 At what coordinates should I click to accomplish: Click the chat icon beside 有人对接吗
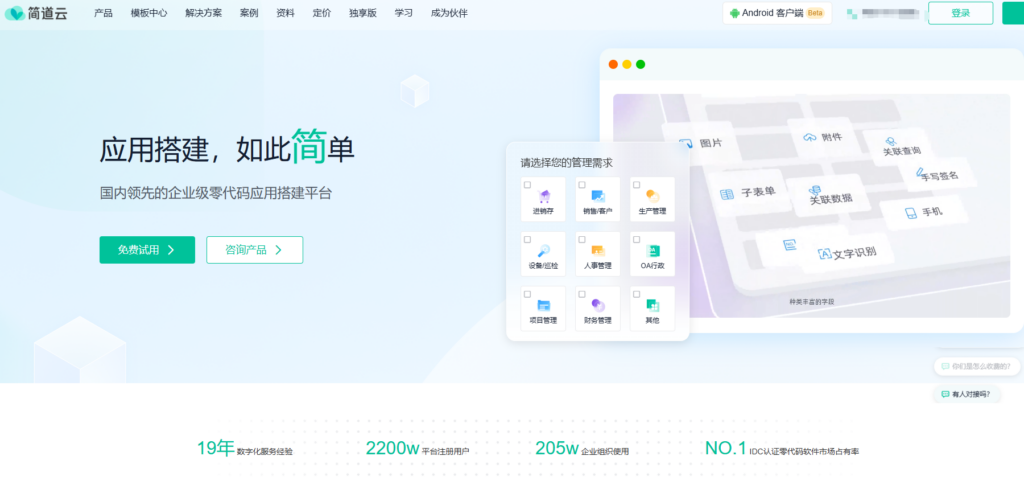pos(945,394)
